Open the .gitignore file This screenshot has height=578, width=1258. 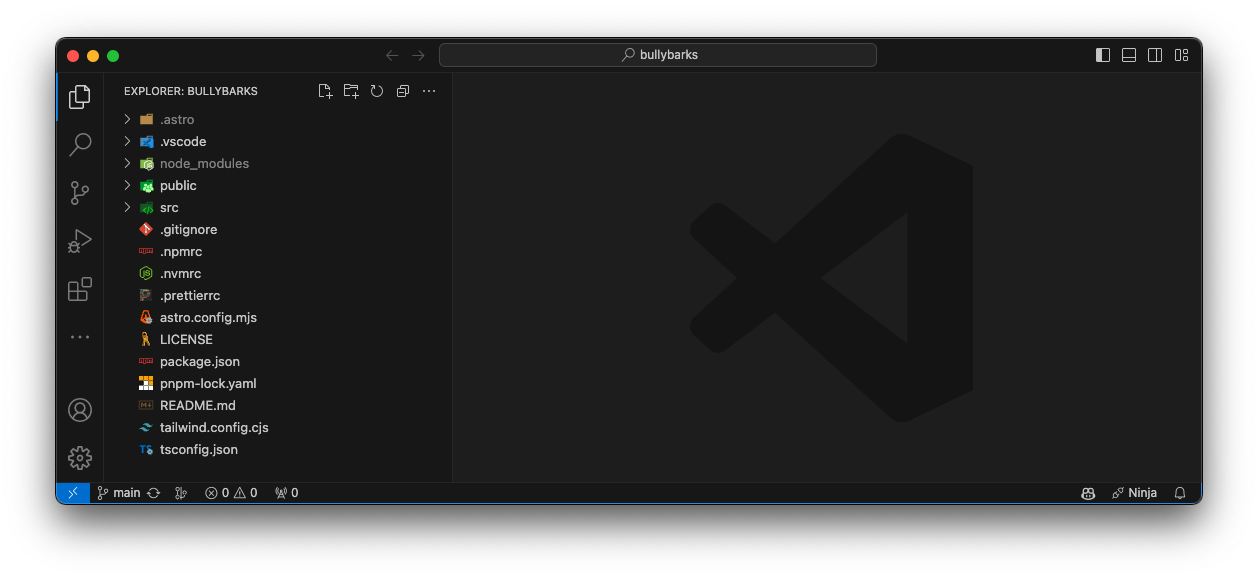tap(278, 229)
